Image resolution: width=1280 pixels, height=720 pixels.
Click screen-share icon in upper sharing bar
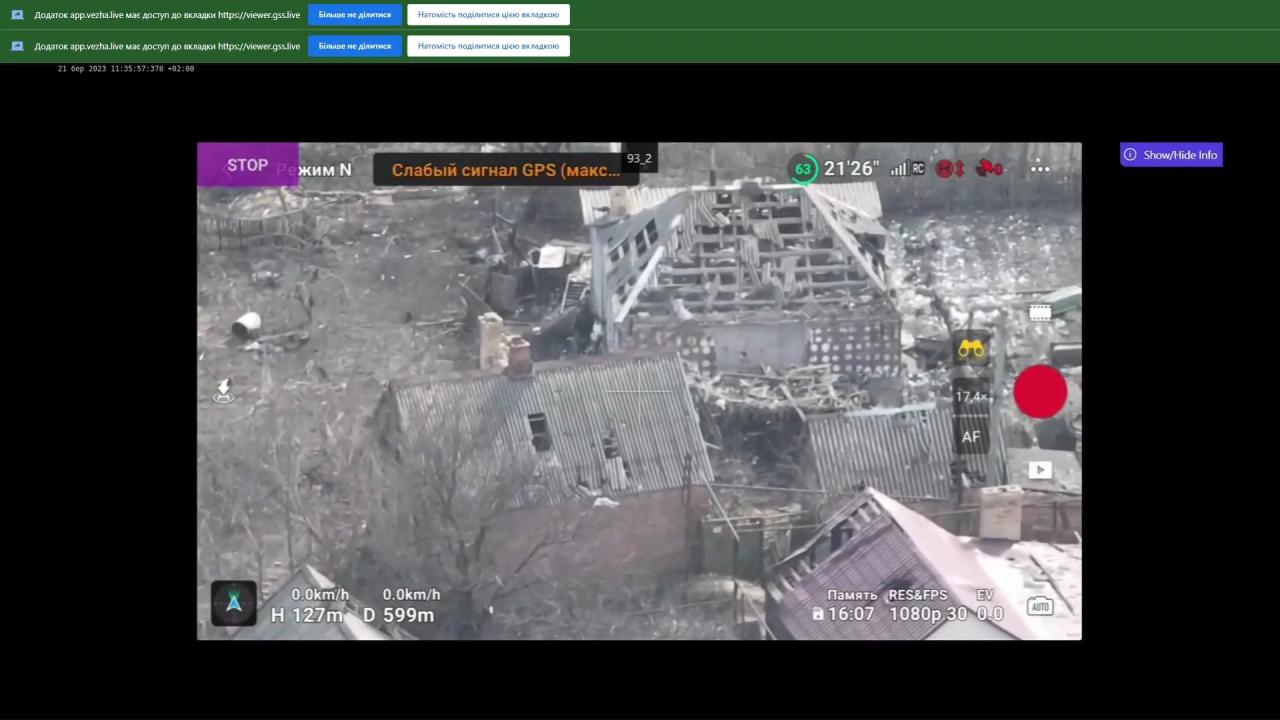tap(17, 15)
